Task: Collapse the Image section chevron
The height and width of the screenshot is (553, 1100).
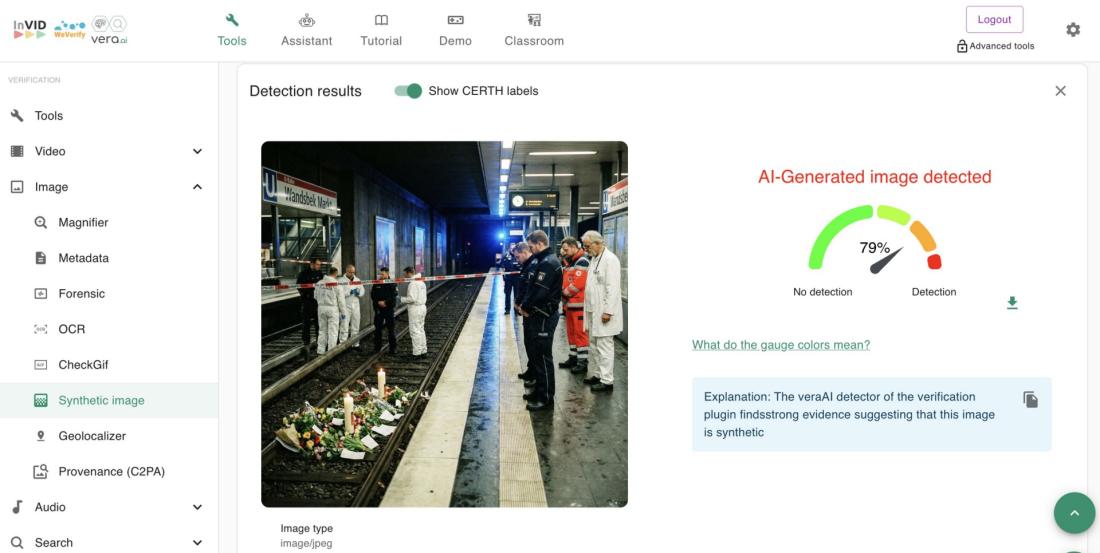Action: [x=197, y=187]
